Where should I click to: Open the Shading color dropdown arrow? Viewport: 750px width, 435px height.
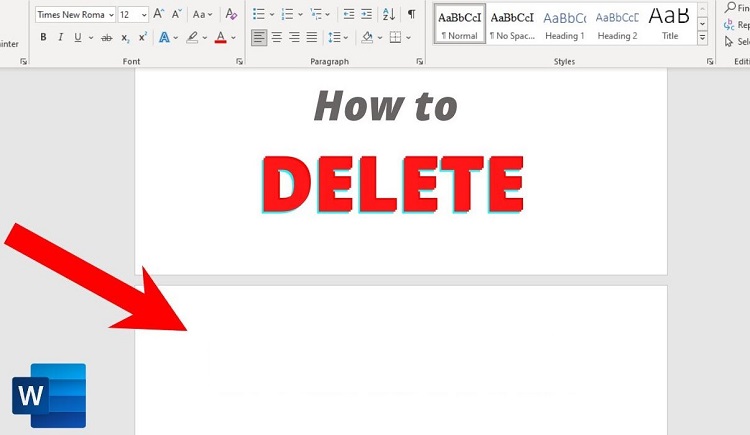coord(380,37)
